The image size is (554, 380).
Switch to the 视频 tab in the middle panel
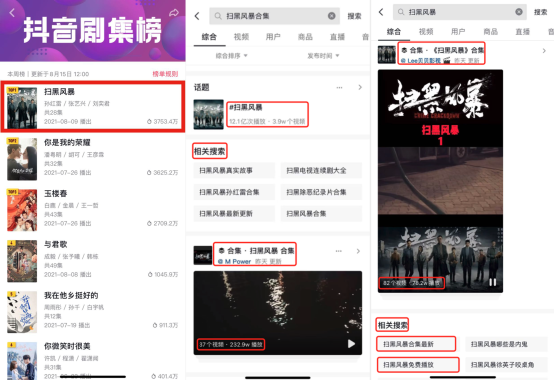pyautogui.click(x=241, y=37)
